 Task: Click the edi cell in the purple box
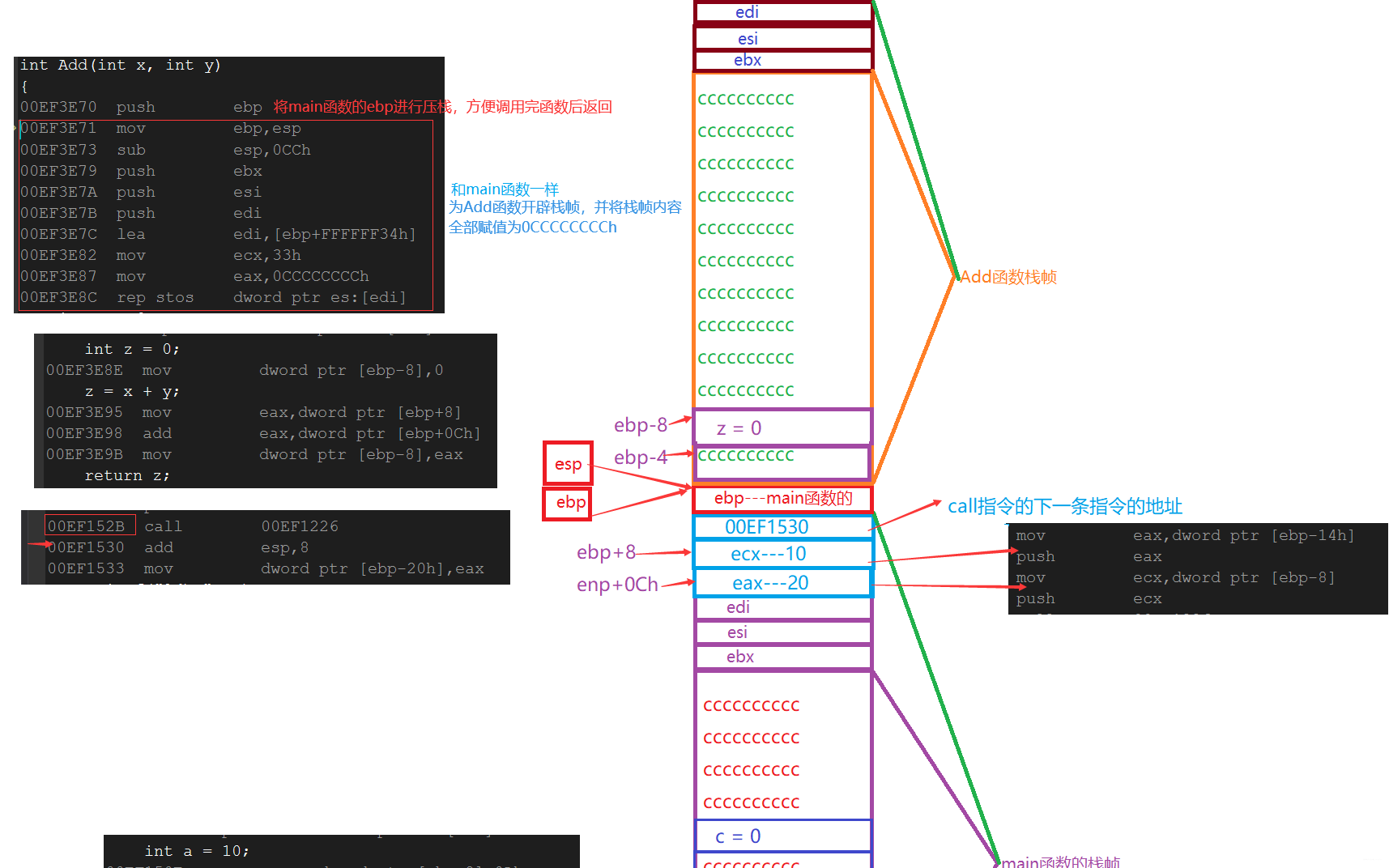point(783,607)
